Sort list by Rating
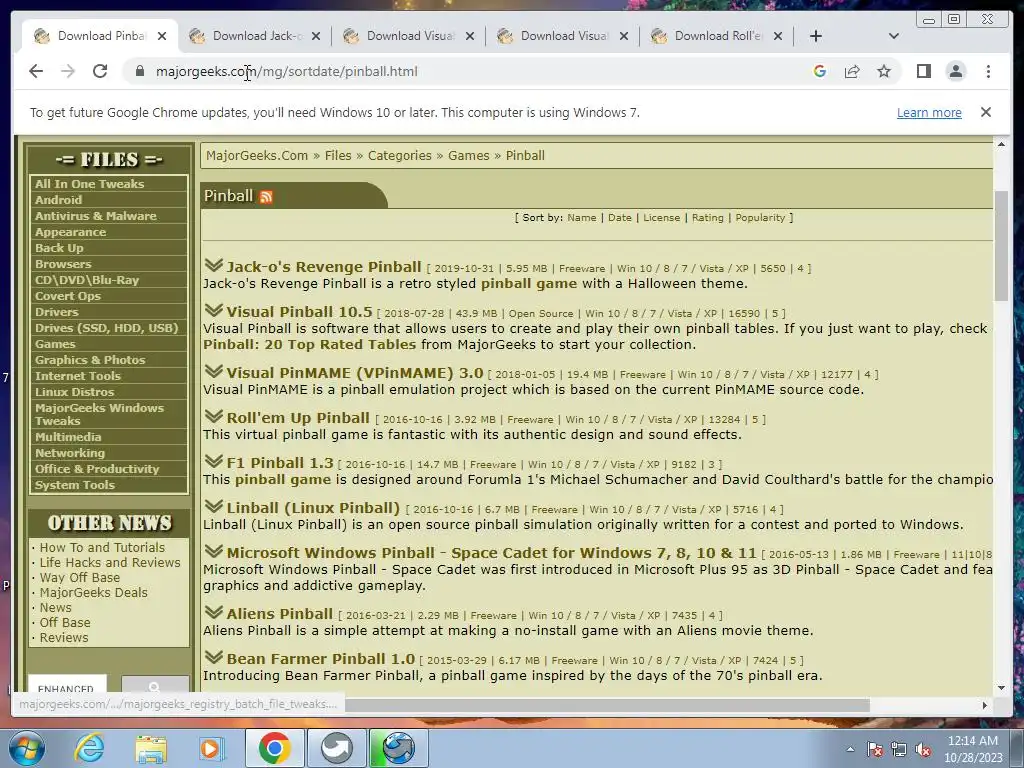Viewport: 1024px width, 768px height. click(x=708, y=217)
